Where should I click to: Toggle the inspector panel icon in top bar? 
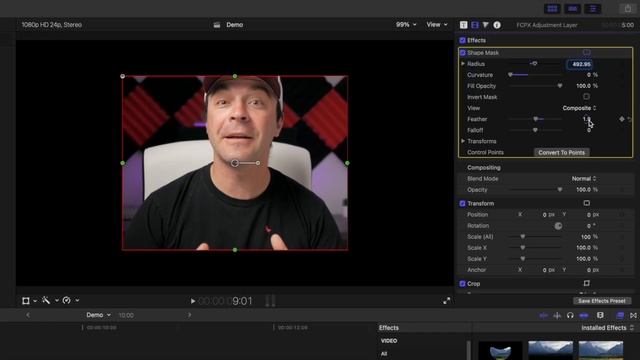coord(593,9)
